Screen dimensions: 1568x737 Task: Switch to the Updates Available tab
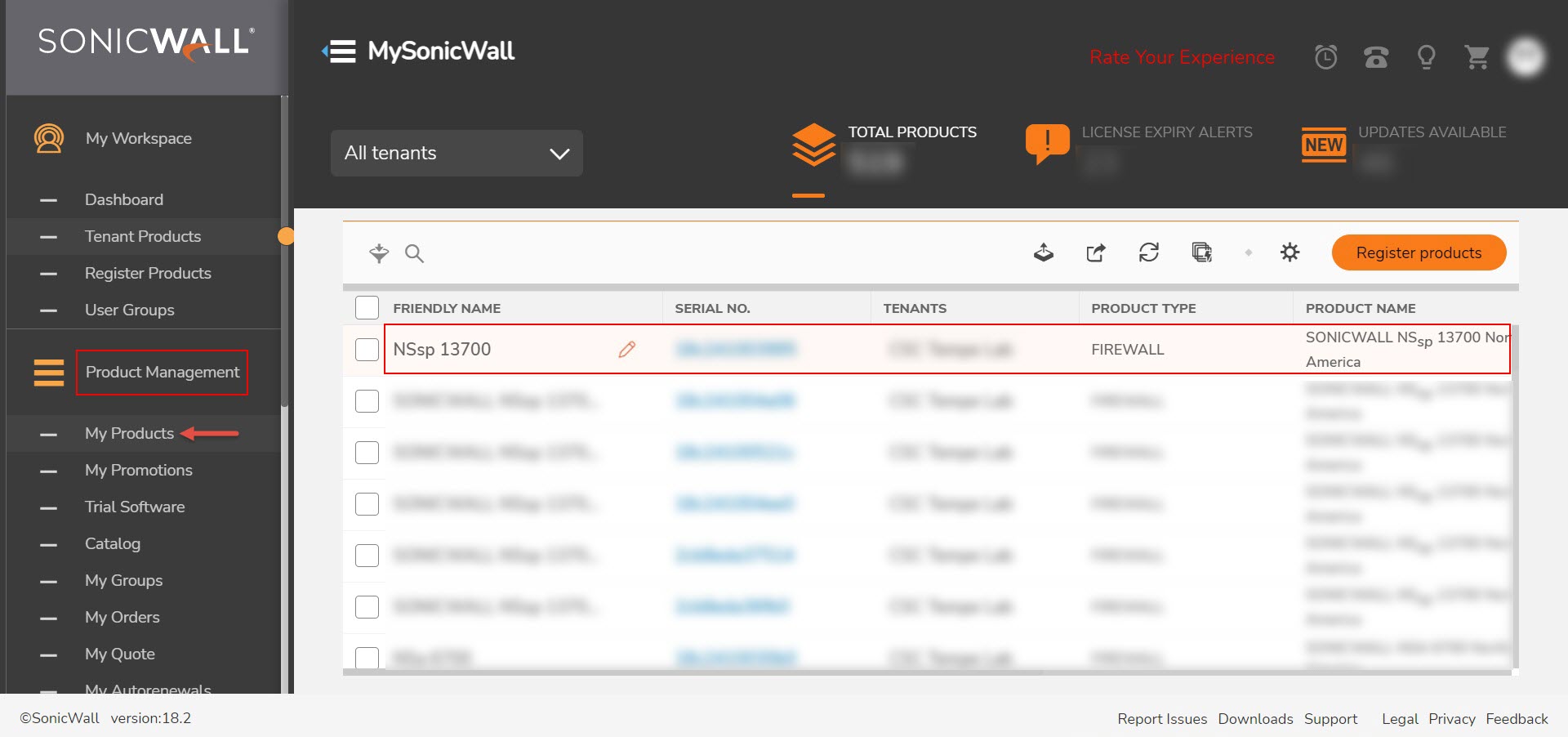tap(1432, 132)
